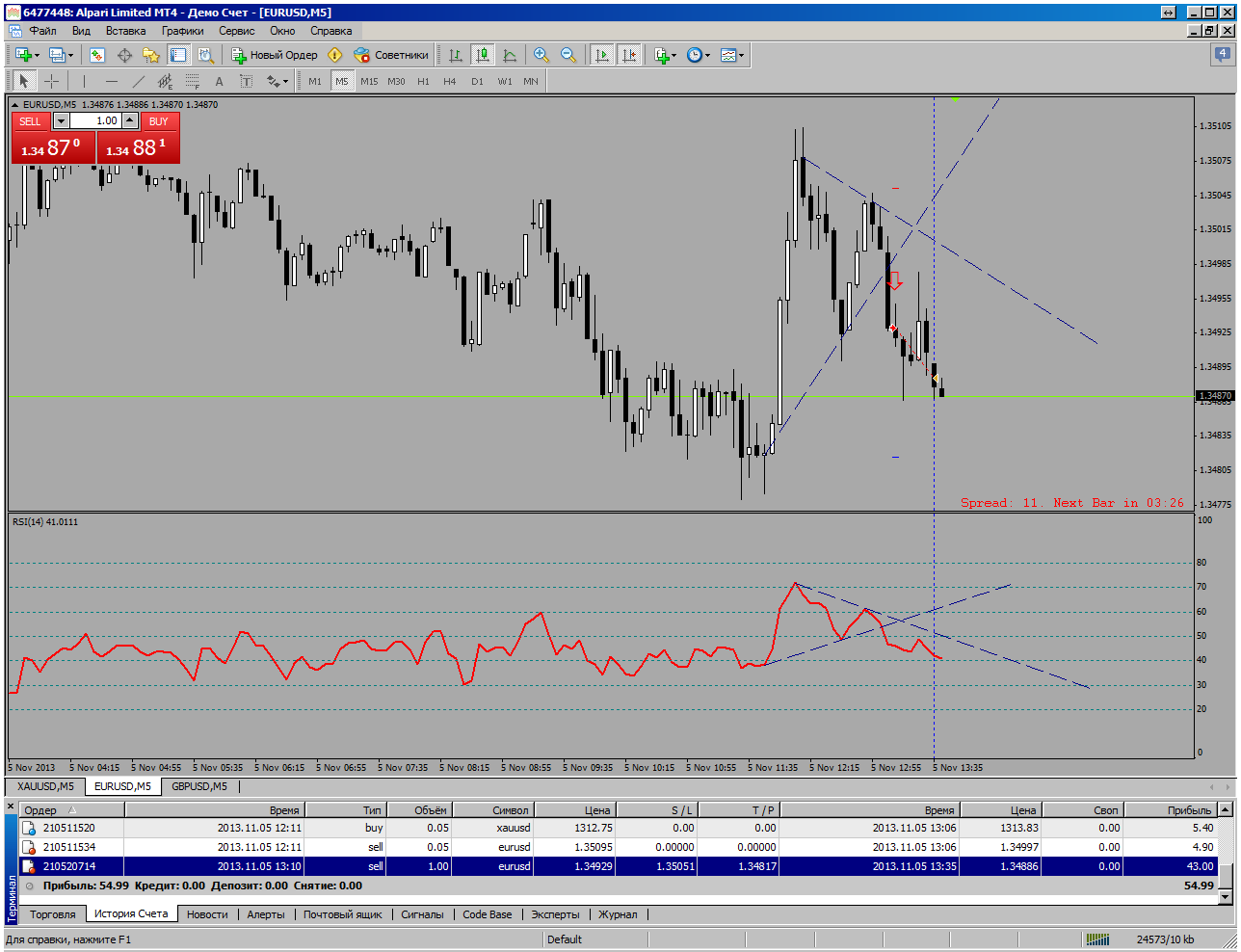
Task: Open dropdown arrow beside new chart icon
Action: click(37, 55)
